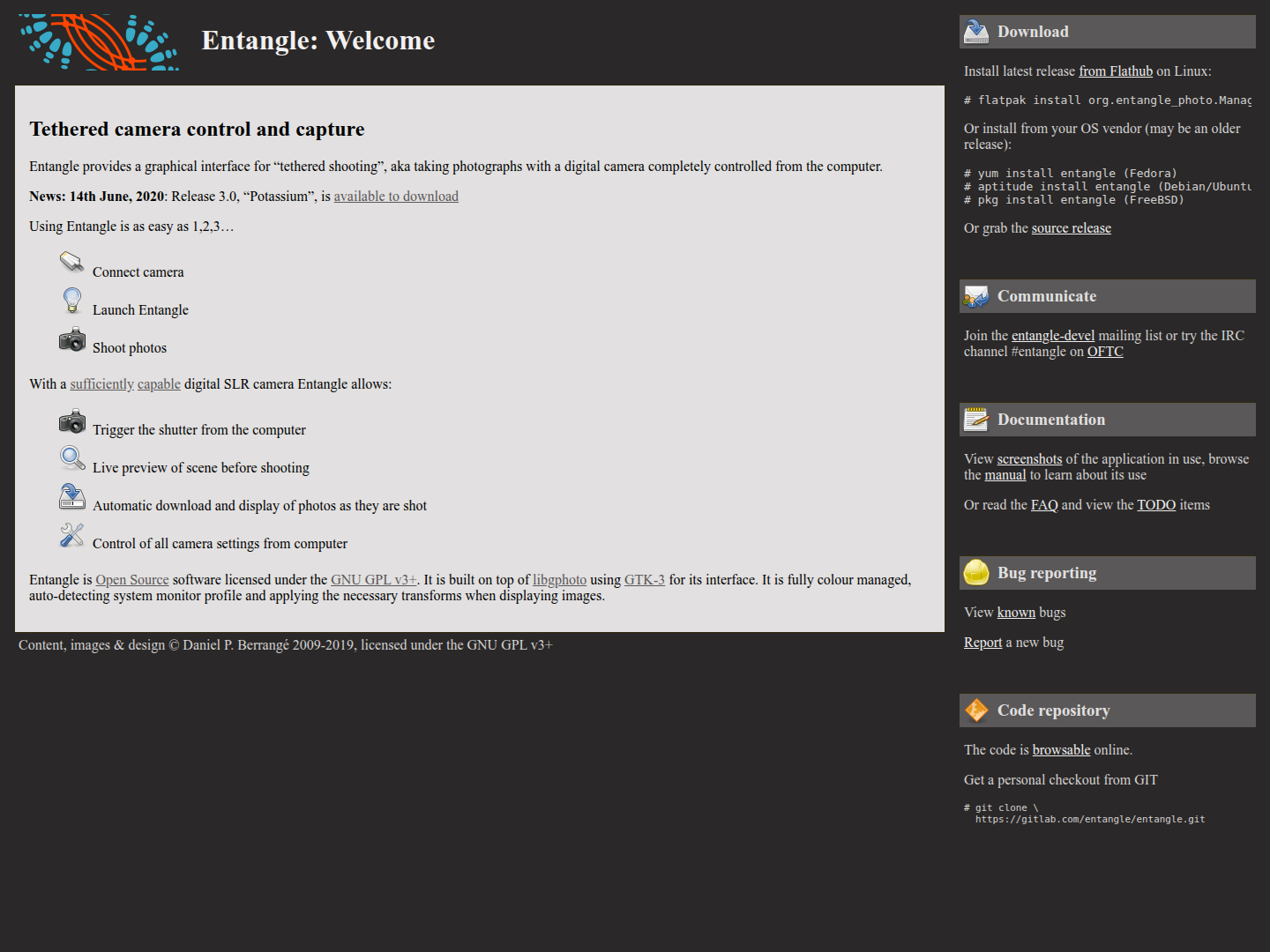Open the OFTC IRC link

tap(1105, 352)
